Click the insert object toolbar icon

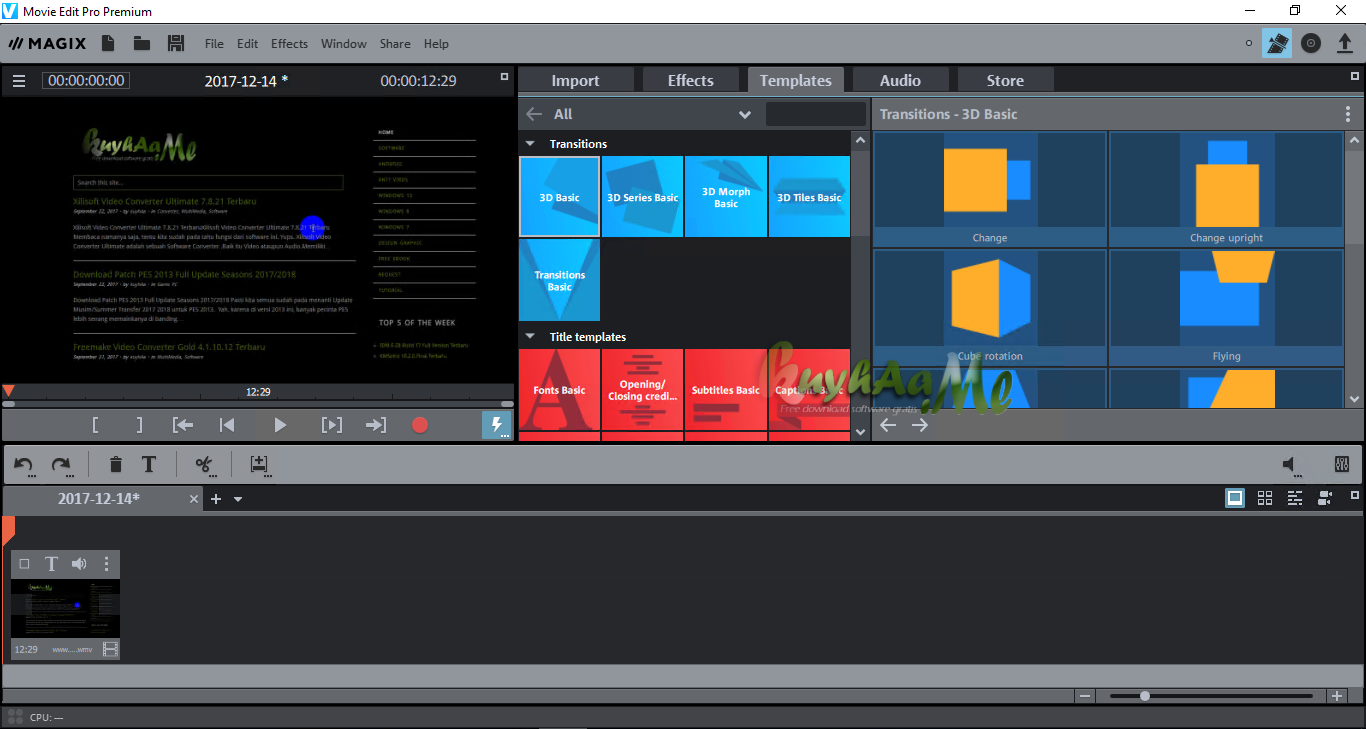coord(259,465)
